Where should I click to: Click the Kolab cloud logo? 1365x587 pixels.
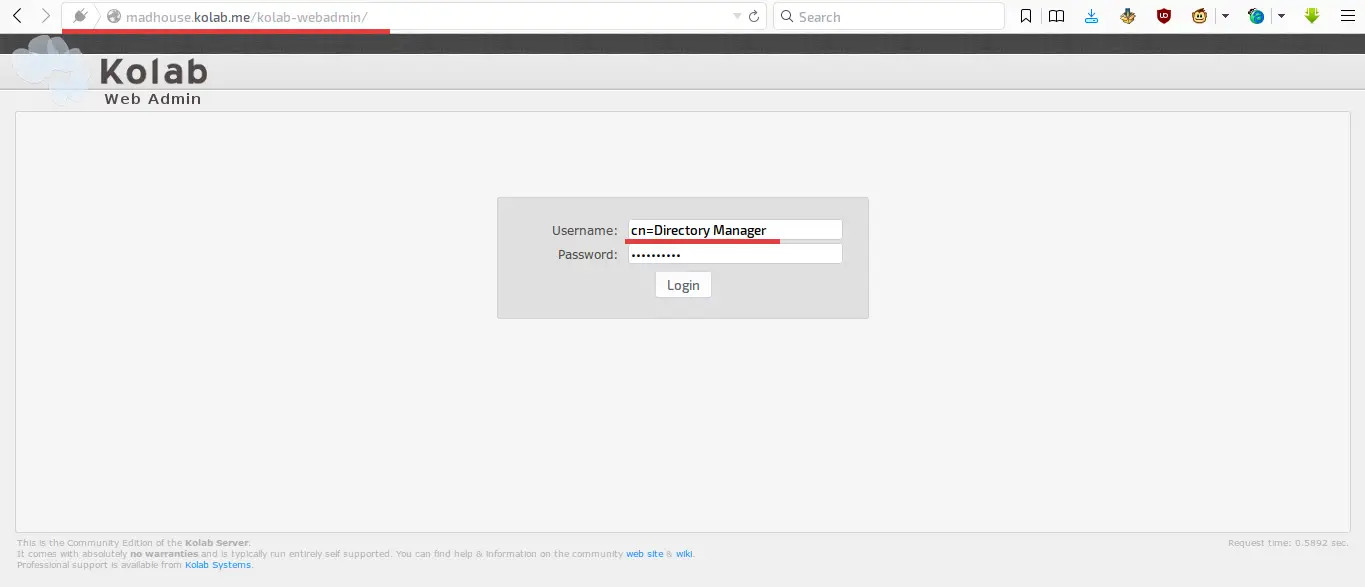click(52, 70)
